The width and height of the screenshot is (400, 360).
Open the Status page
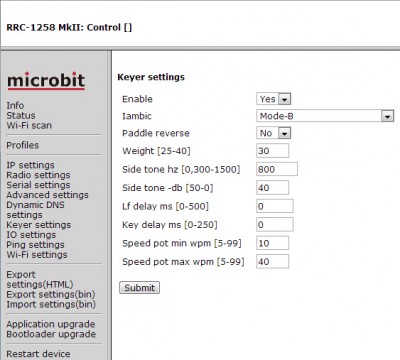point(21,115)
